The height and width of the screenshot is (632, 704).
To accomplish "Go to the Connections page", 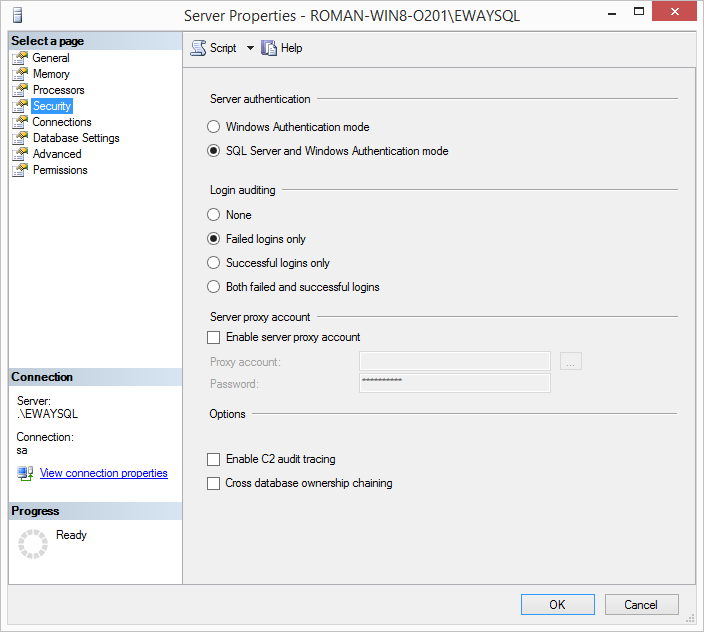I will coord(62,122).
